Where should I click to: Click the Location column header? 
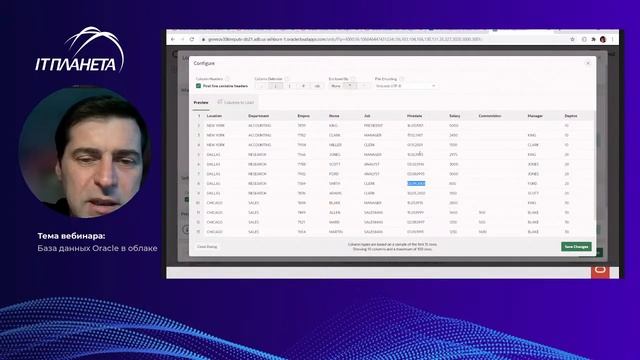(214, 116)
